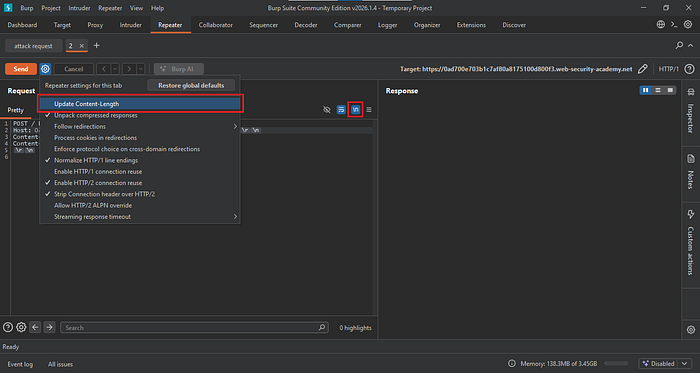This screenshot has height=373, width=700.
Task: Open the Intruder menu in menu bar
Action: point(79,8)
